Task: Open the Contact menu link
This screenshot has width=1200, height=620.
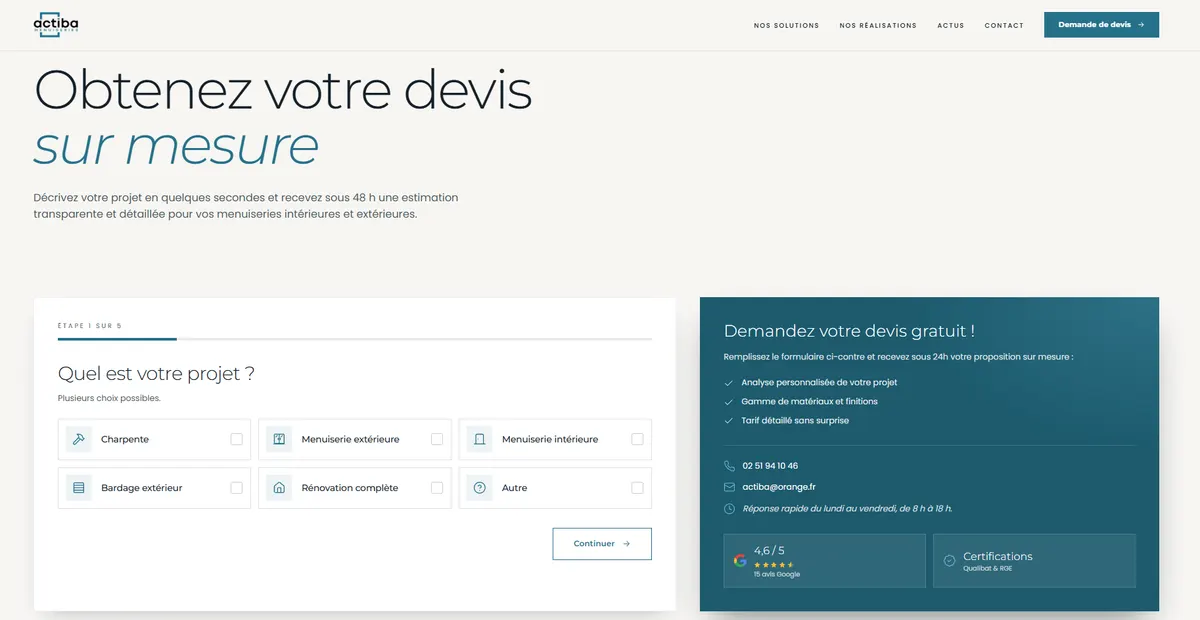Action: 1004,26
